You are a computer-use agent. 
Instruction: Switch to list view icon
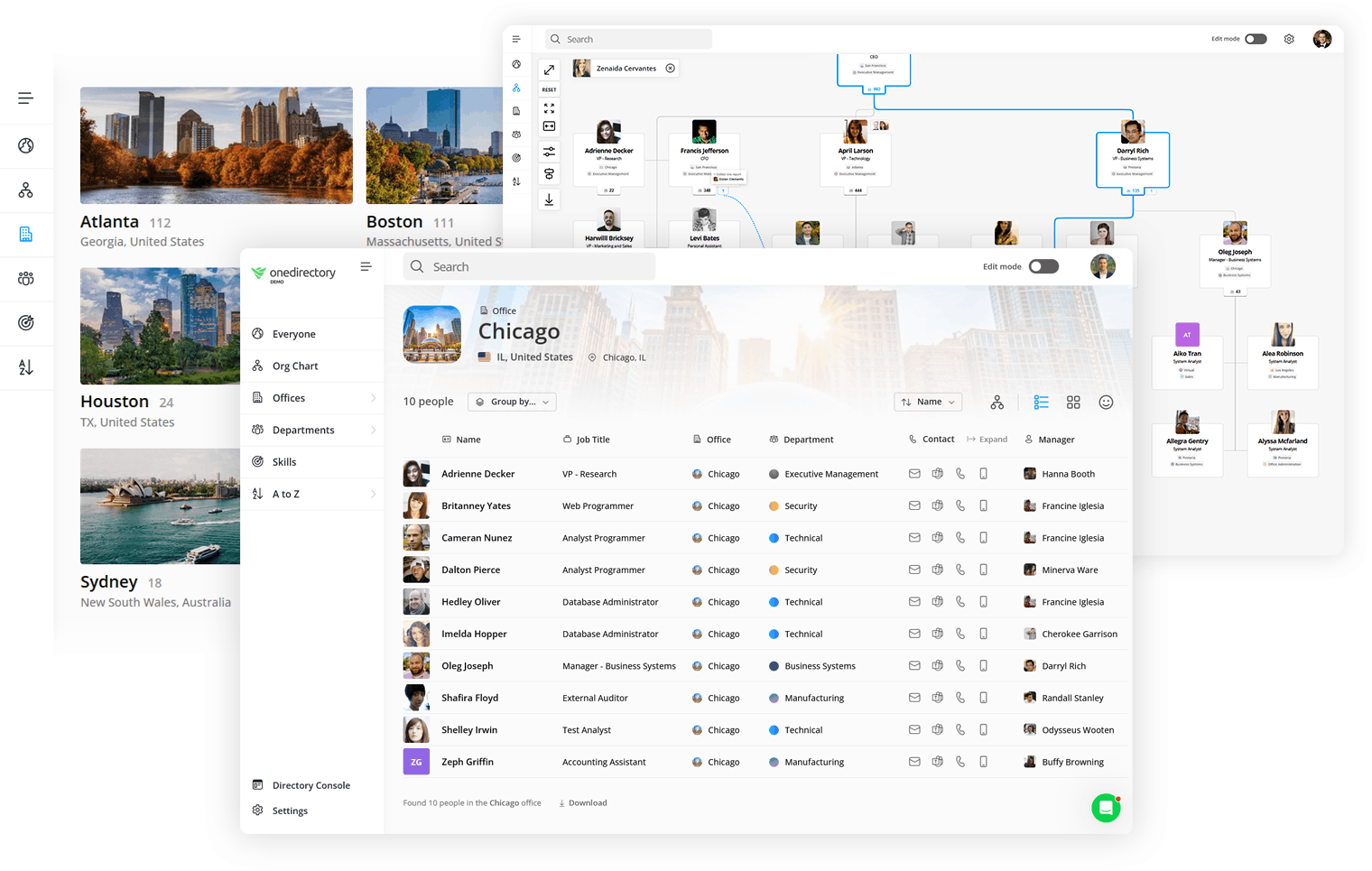pos(1041,403)
